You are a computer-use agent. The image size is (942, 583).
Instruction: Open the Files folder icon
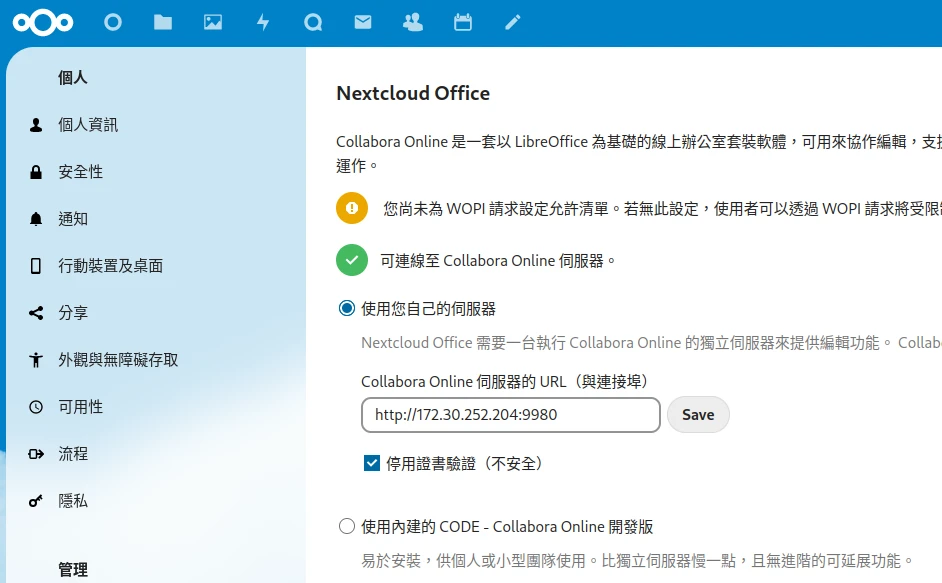(x=163, y=22)
